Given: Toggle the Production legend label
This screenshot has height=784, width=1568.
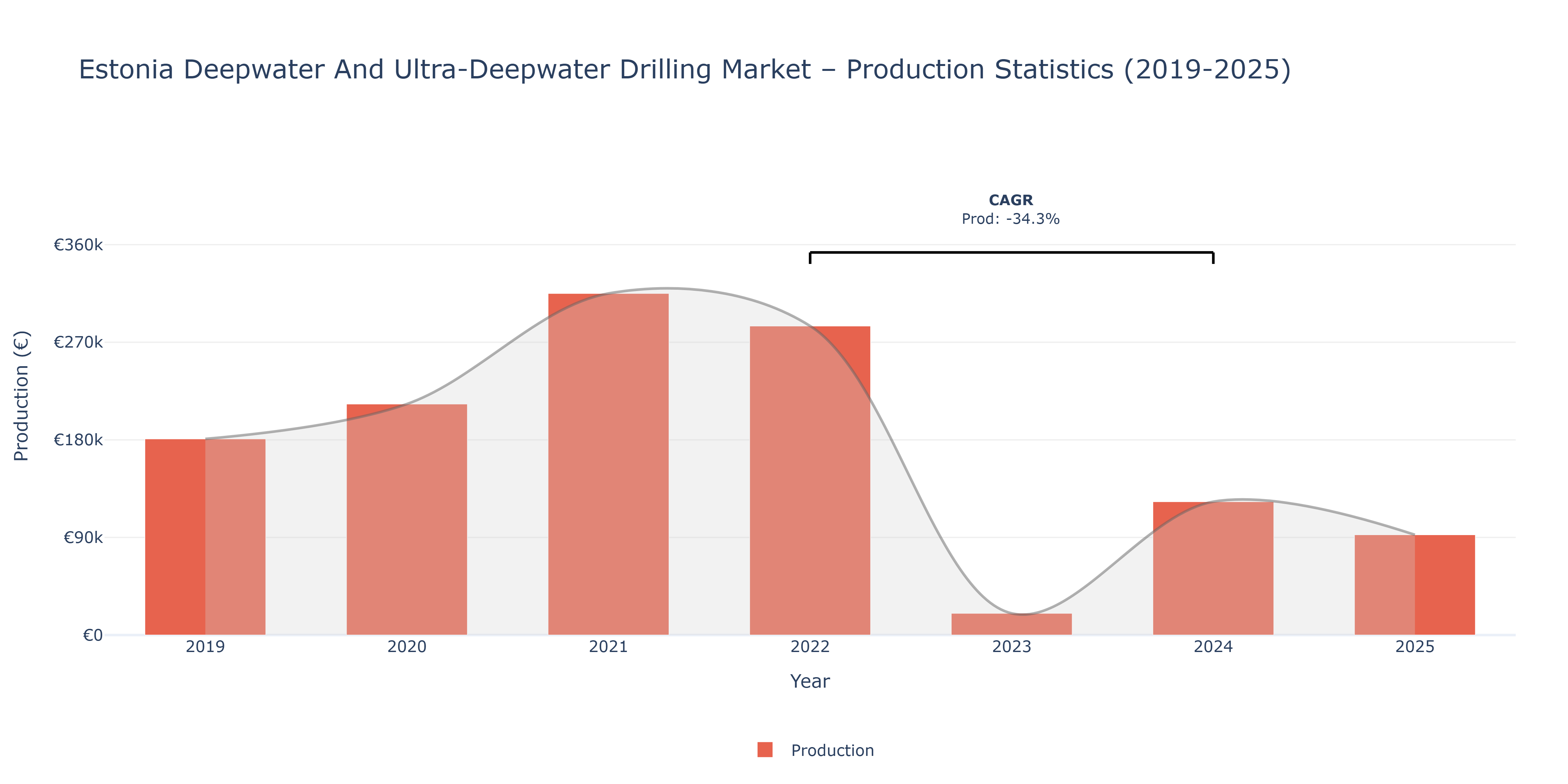Looking at the screenshot, I should (832, 751).
